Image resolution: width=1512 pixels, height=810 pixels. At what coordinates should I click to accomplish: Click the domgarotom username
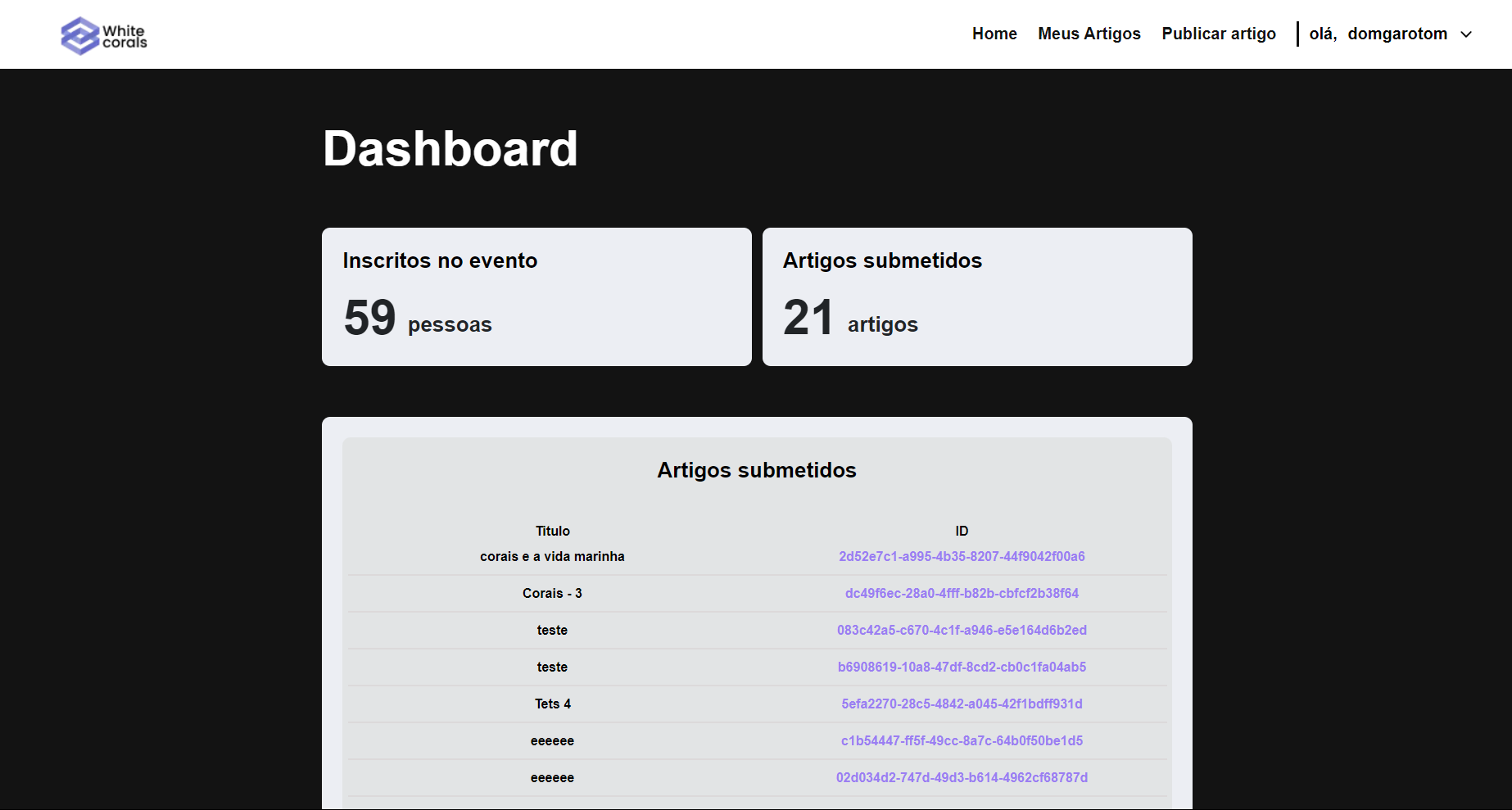1397,34
